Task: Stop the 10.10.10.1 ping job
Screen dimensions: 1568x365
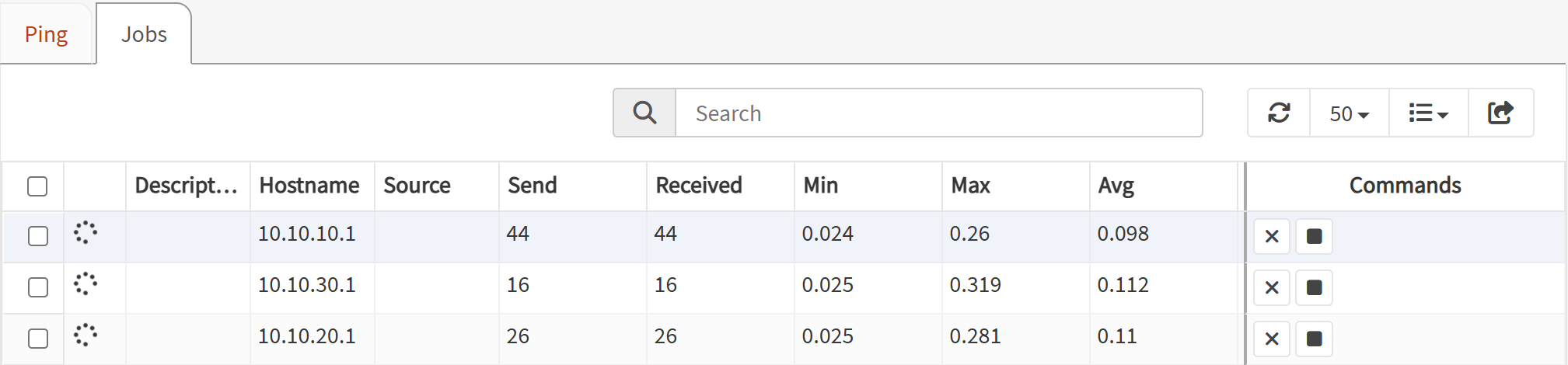Action: (1314, 236)
